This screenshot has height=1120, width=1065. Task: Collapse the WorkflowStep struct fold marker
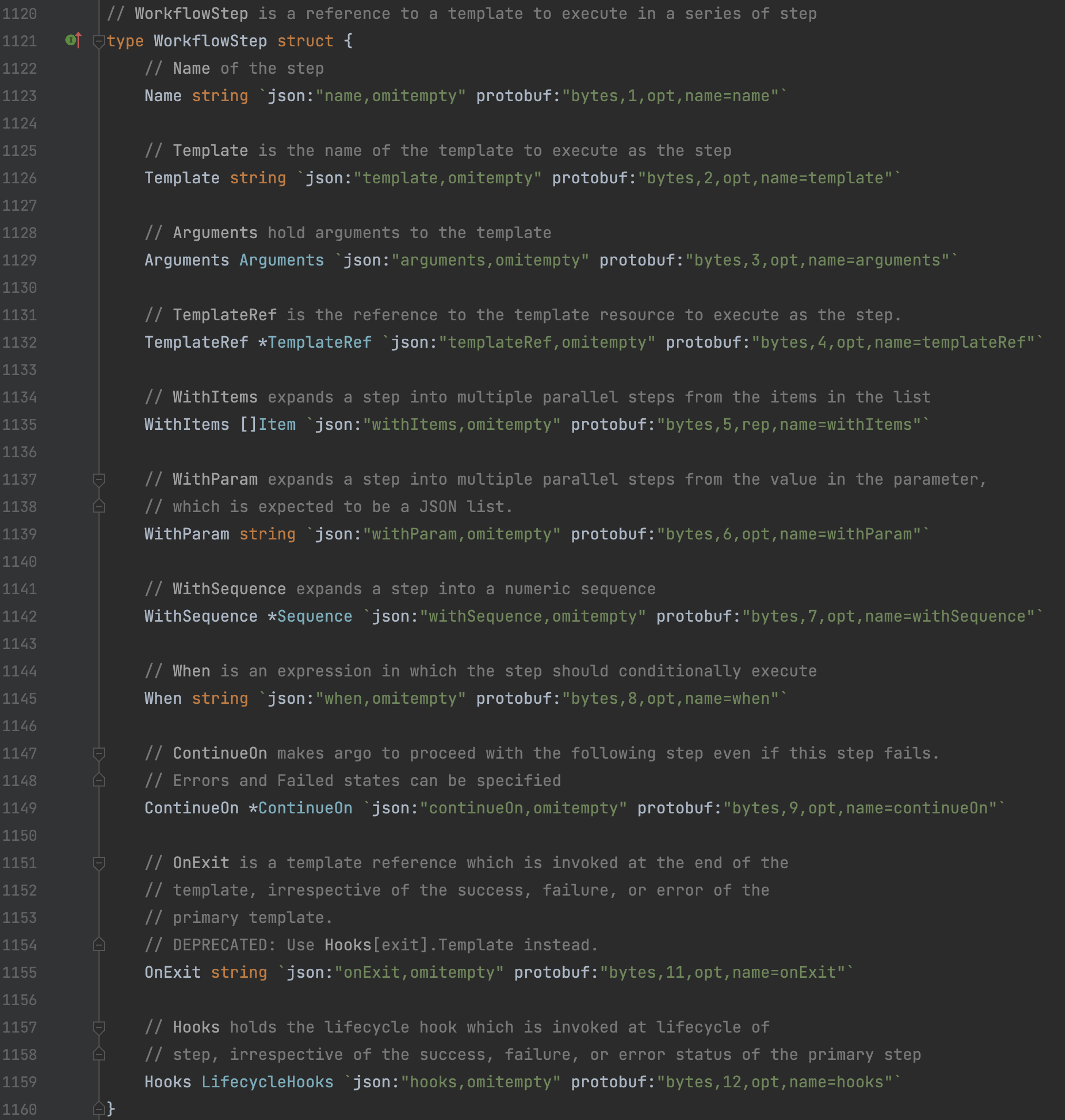point(99,41)
